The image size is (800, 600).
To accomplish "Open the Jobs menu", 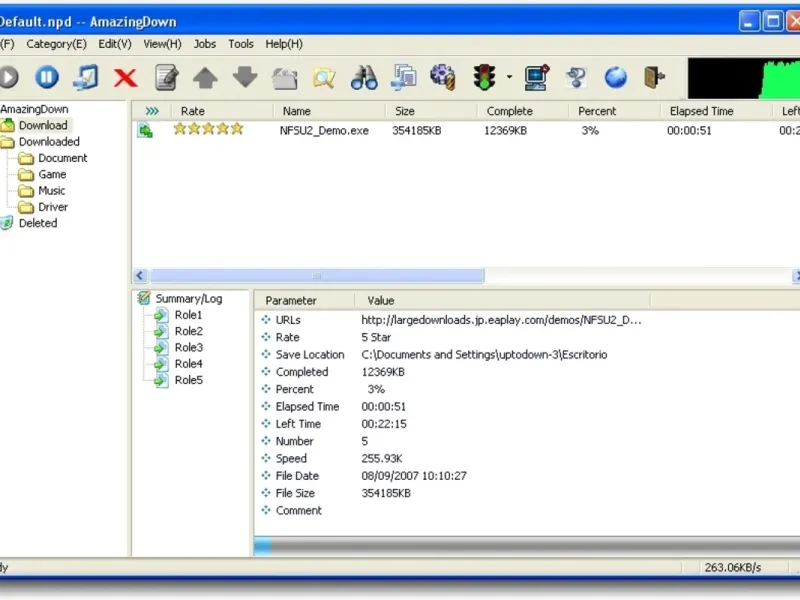I will point(205,44).
